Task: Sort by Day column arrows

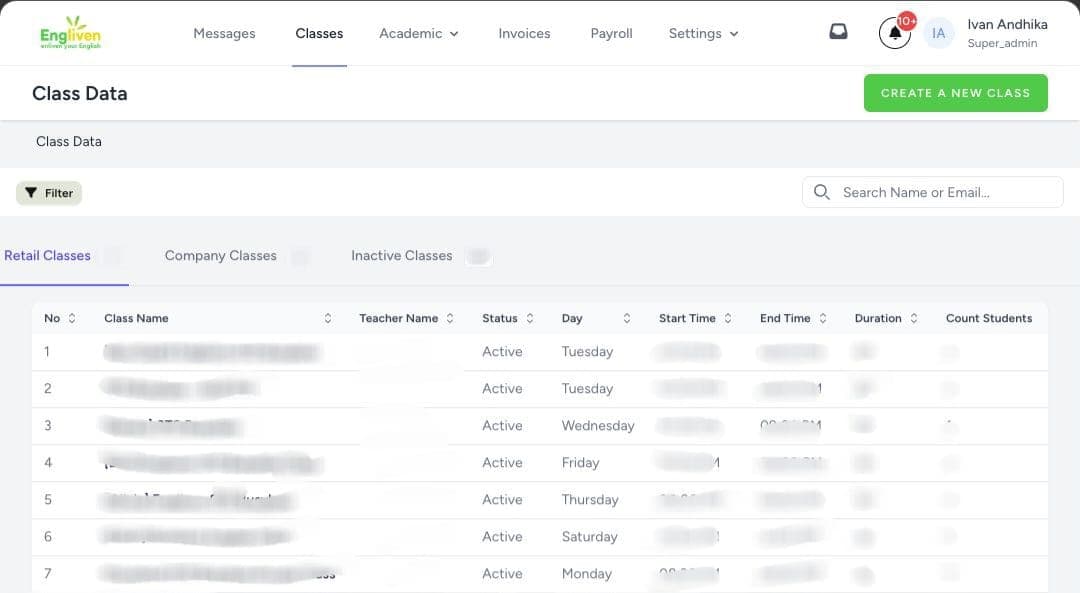Action: coord(627,318)
